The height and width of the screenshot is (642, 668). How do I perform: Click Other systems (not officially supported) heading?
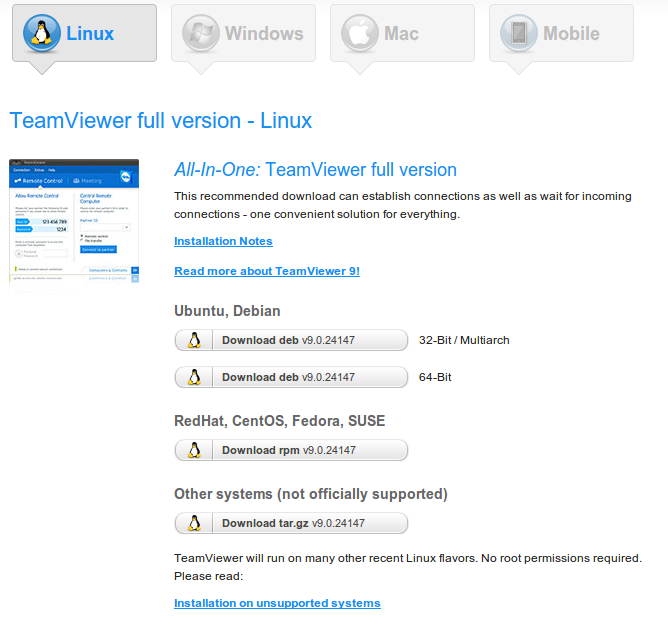311,494
